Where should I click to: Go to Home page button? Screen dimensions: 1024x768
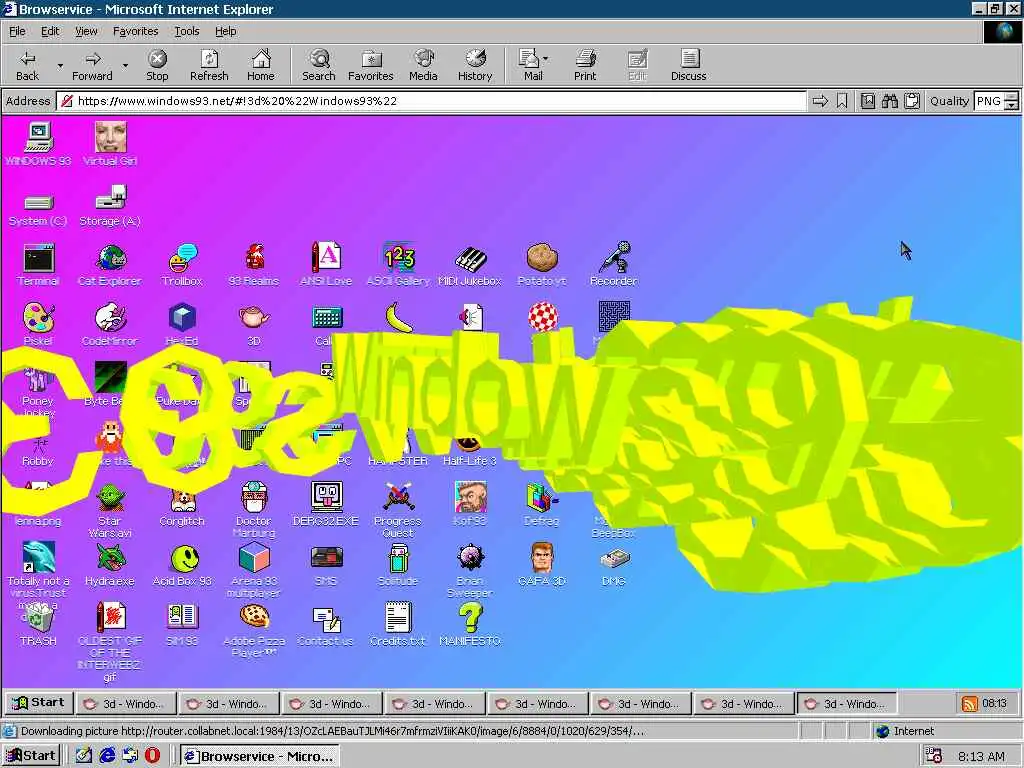click(261, 65)
